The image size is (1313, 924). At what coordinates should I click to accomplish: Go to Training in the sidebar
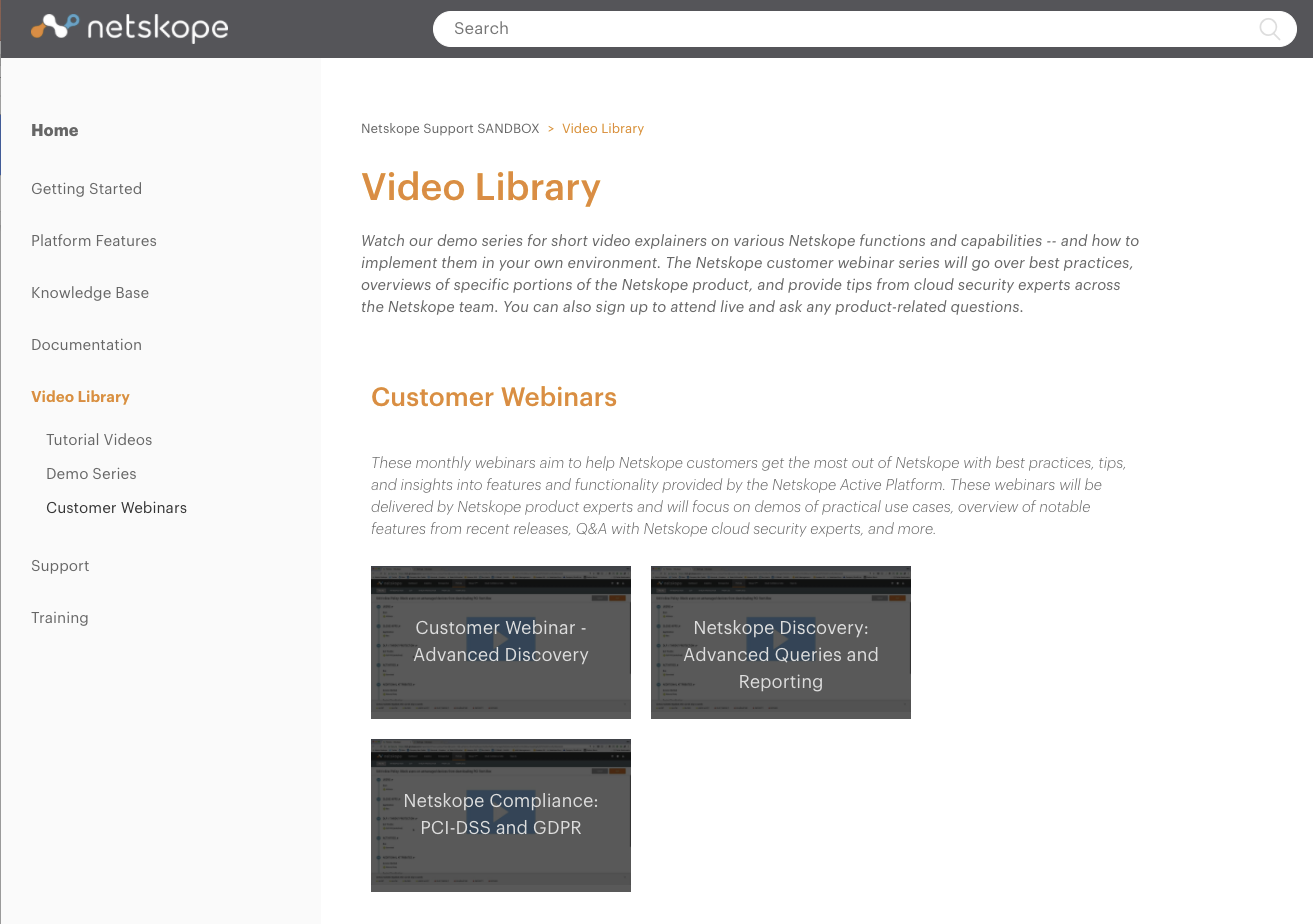tap(60, 618)
